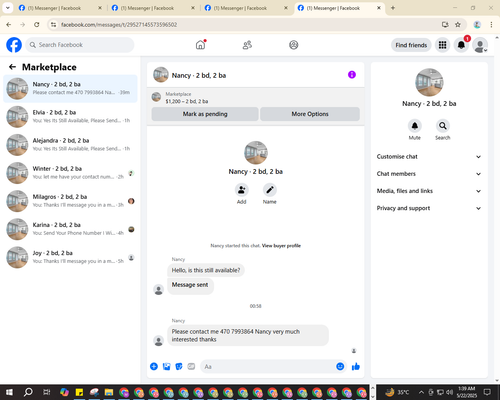Expand Privacy and support section

tap(429, 208)
